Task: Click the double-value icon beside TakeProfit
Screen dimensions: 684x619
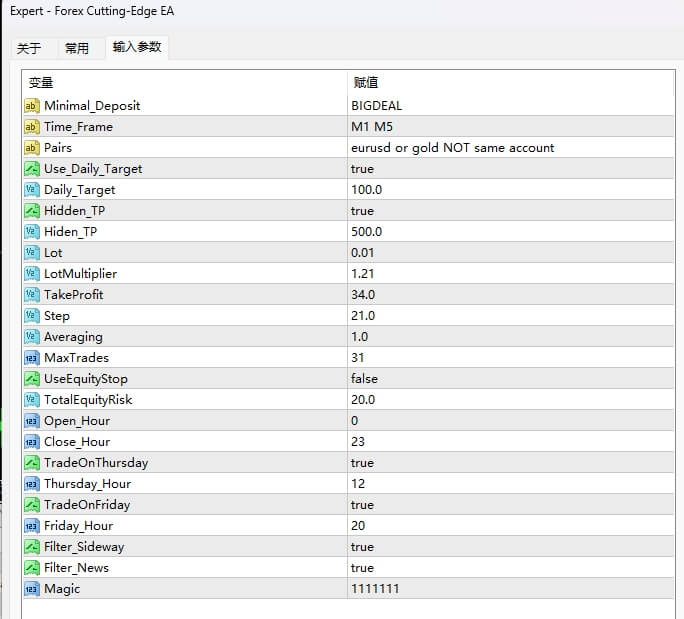Action: point(31,295)
